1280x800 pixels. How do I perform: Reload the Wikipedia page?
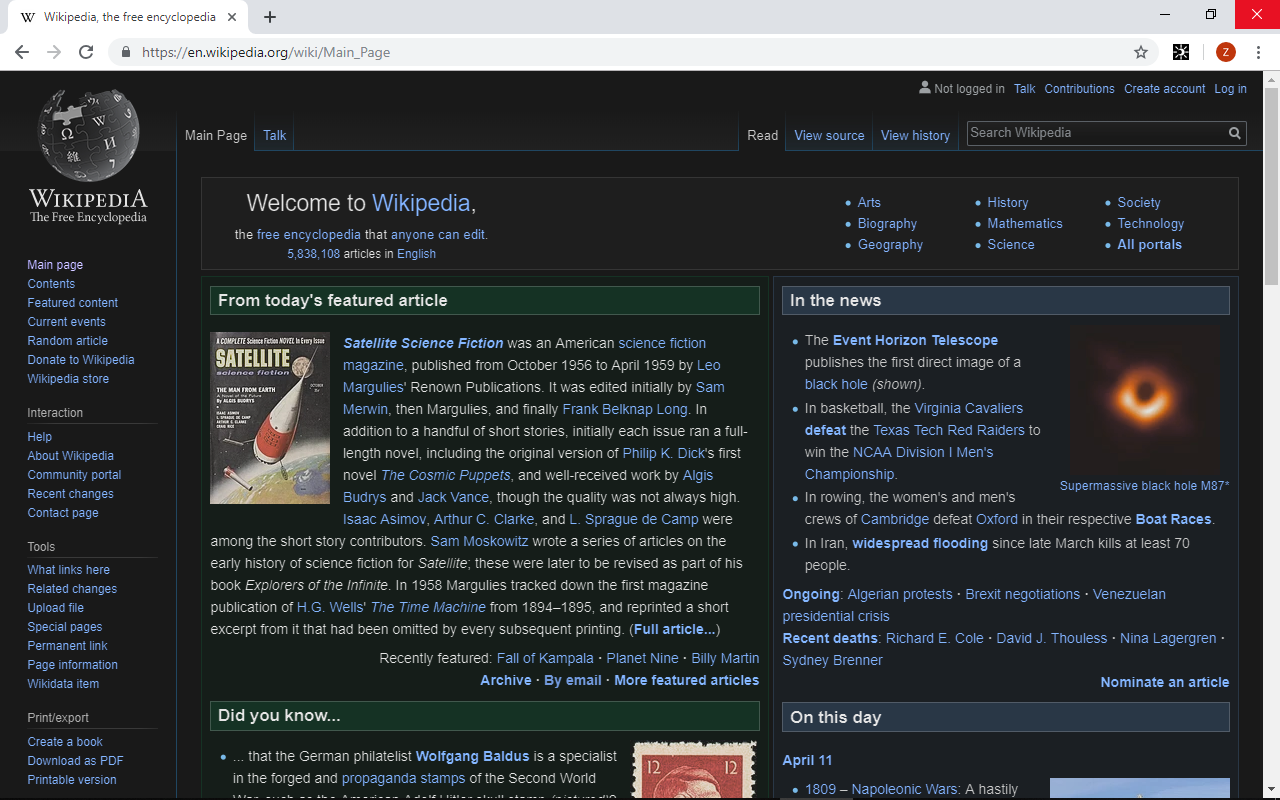pyautogui.click(x=86, y=52)
